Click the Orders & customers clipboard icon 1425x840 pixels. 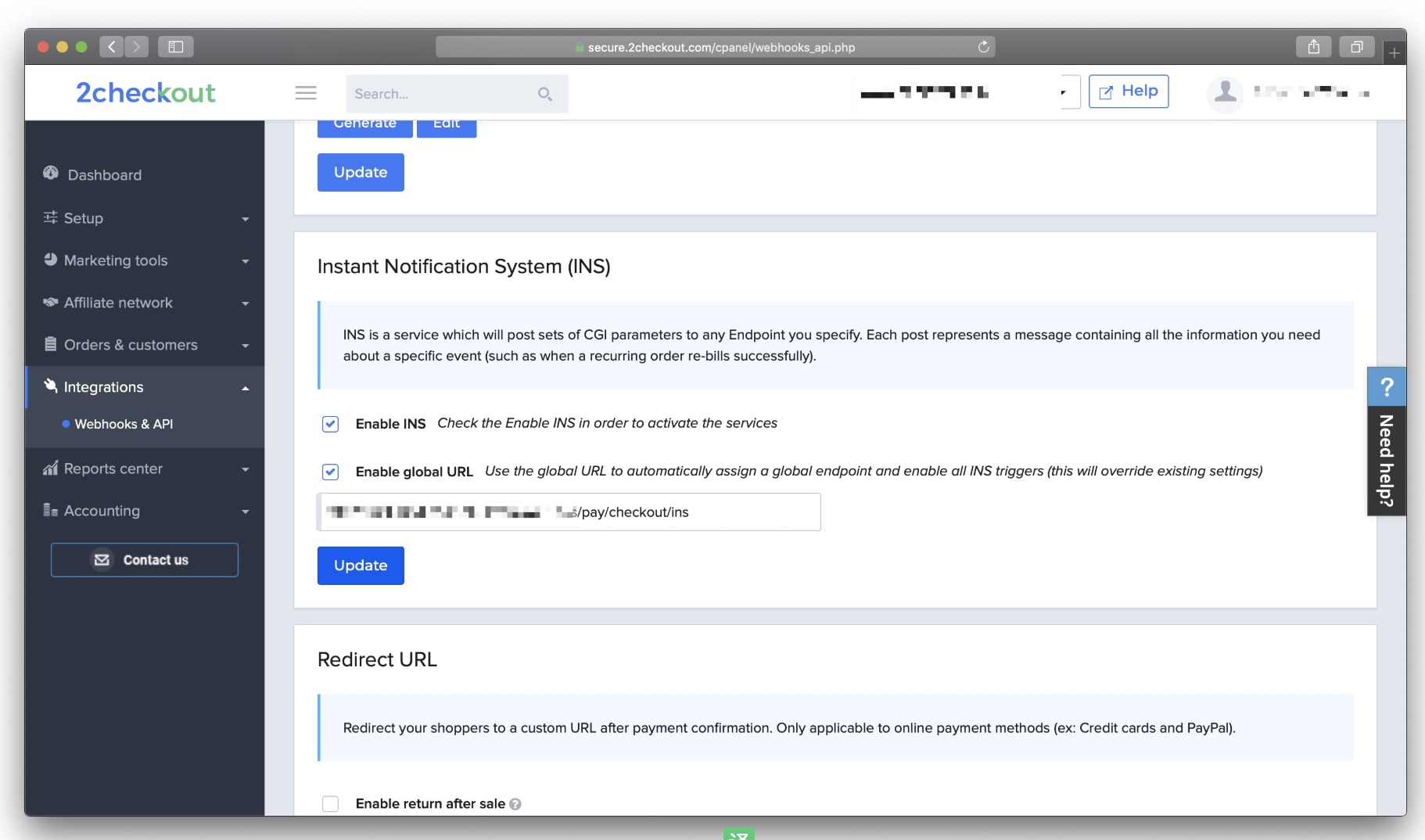point(51,343)
